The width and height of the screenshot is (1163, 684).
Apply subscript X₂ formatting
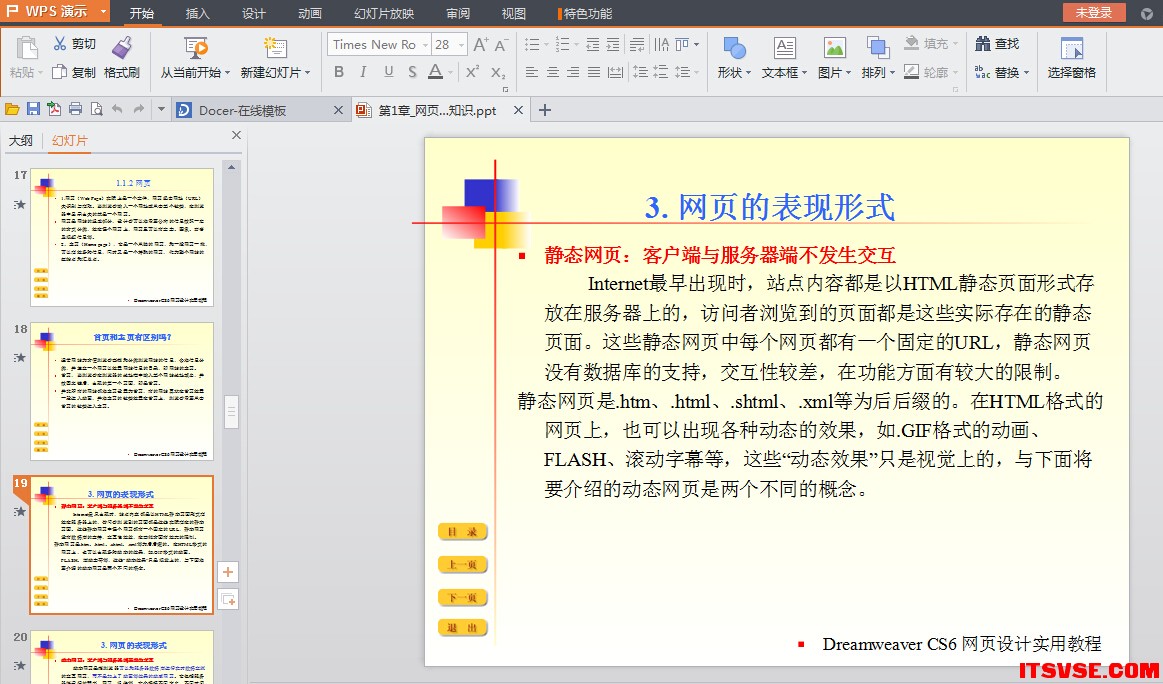[x=498, y=72]
